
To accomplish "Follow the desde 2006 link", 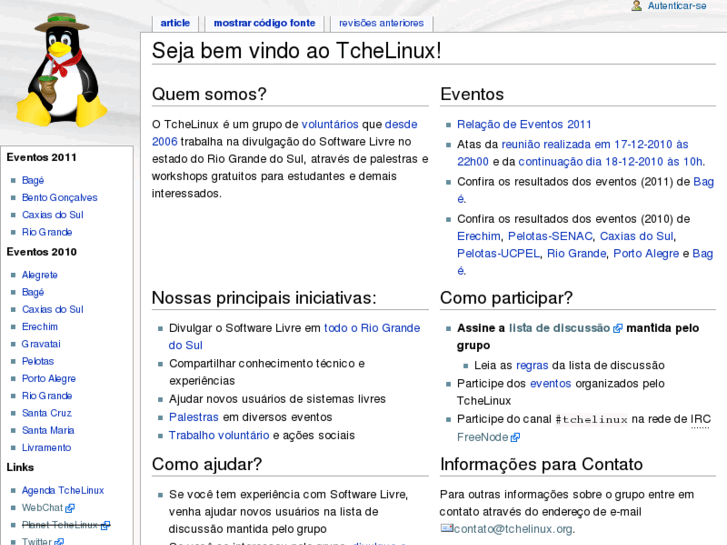I will click(401, 124).
